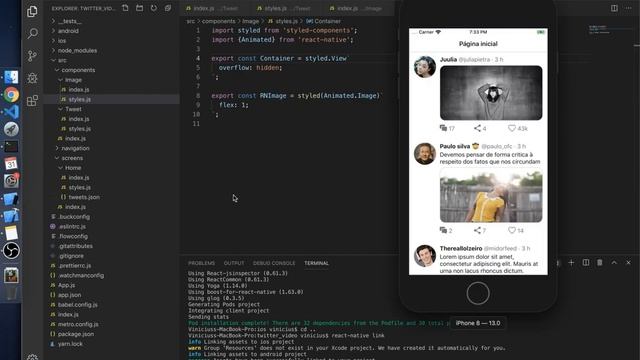This screenshot has width=640, height=360.
Task: Create a new folder in Explorer header
Action: click(140, 8)
